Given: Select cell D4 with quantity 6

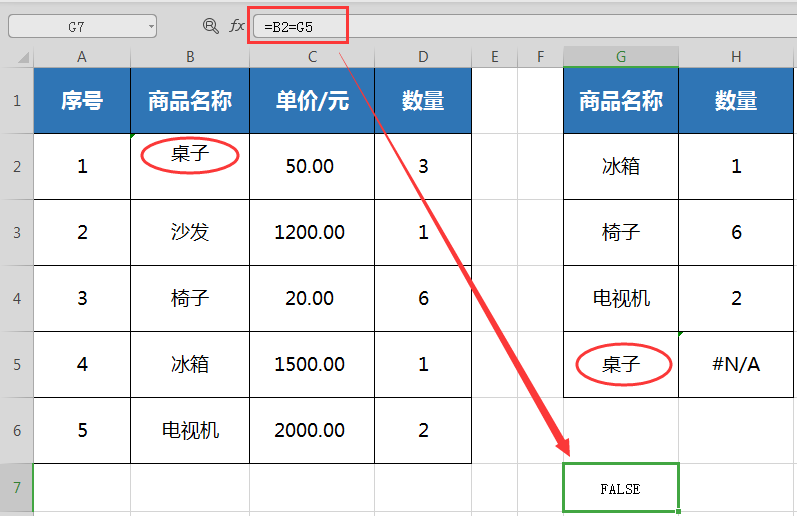Looking at the screenshot, I should point(423,299).
